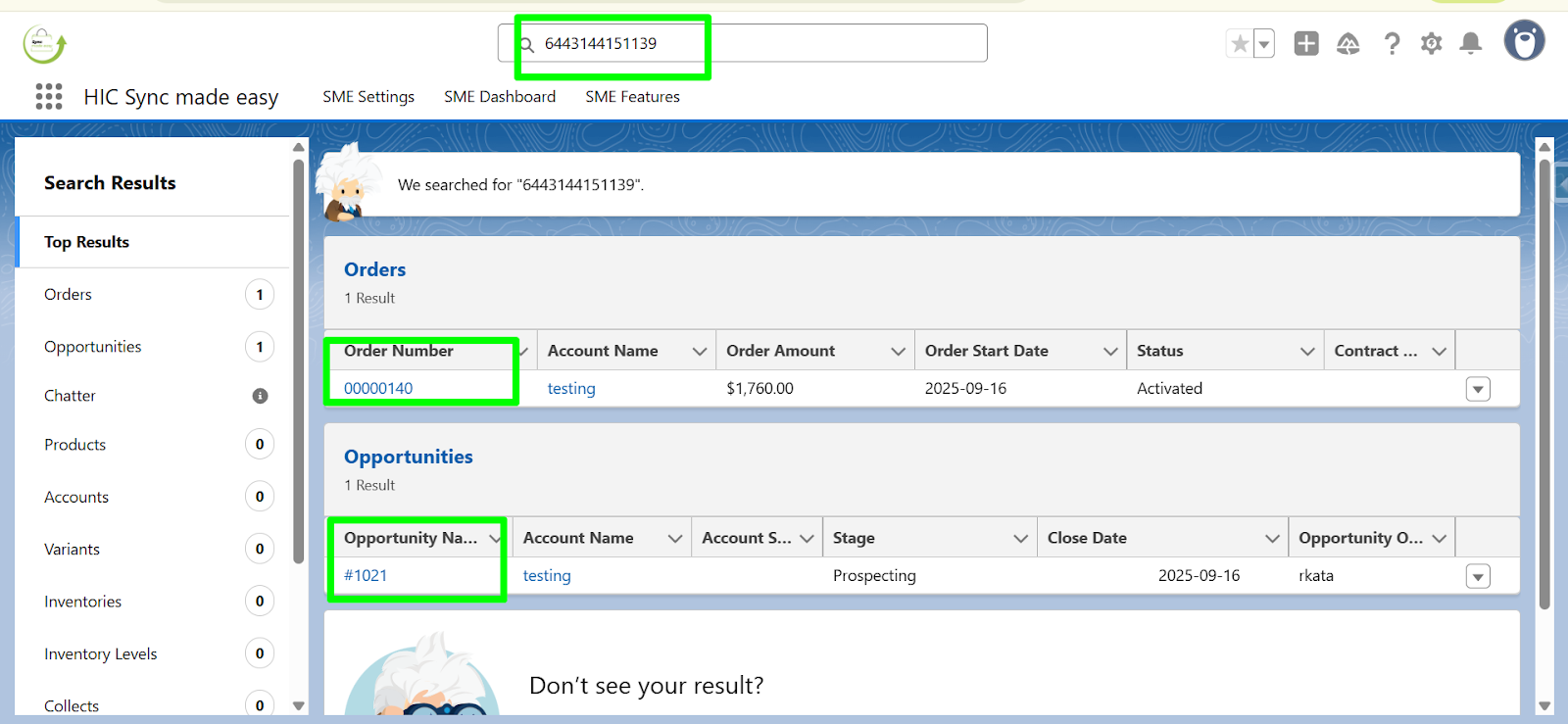Expand Status column menu

pyautogui.click(x=1307, y=351)
